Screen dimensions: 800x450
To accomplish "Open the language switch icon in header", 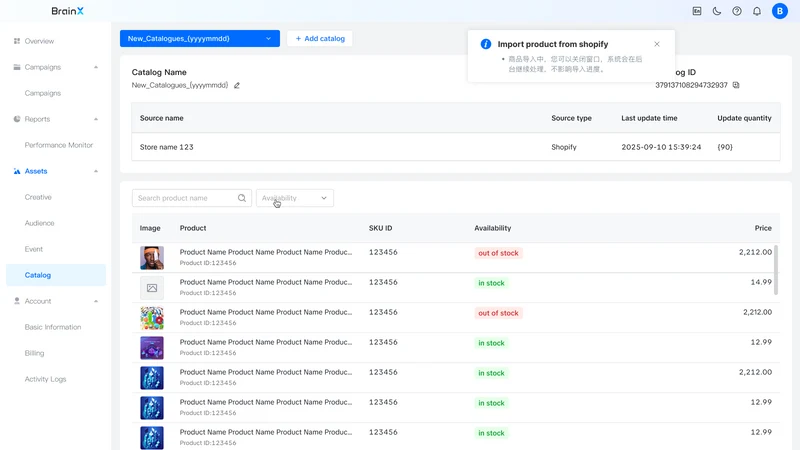I will (696, 11).
